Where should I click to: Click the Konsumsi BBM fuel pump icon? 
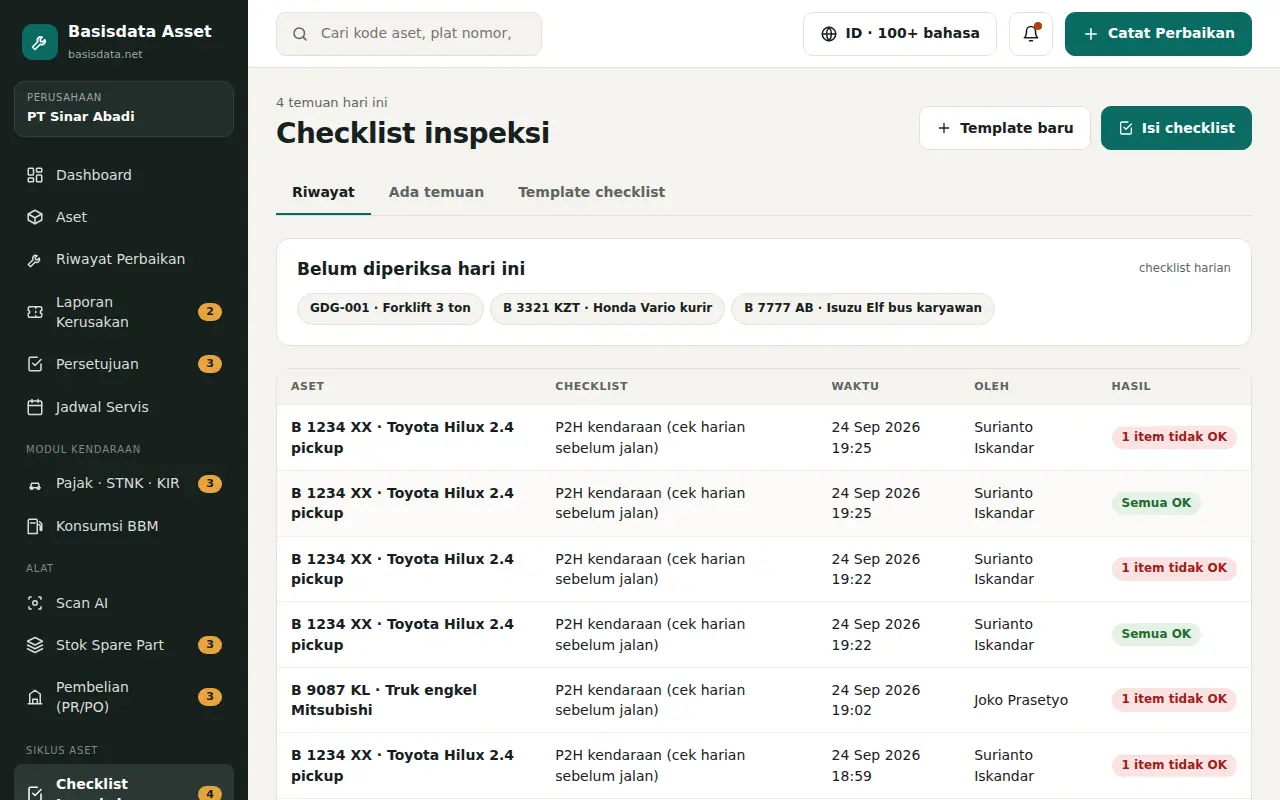pyautogui.click(x=35, y=526)
